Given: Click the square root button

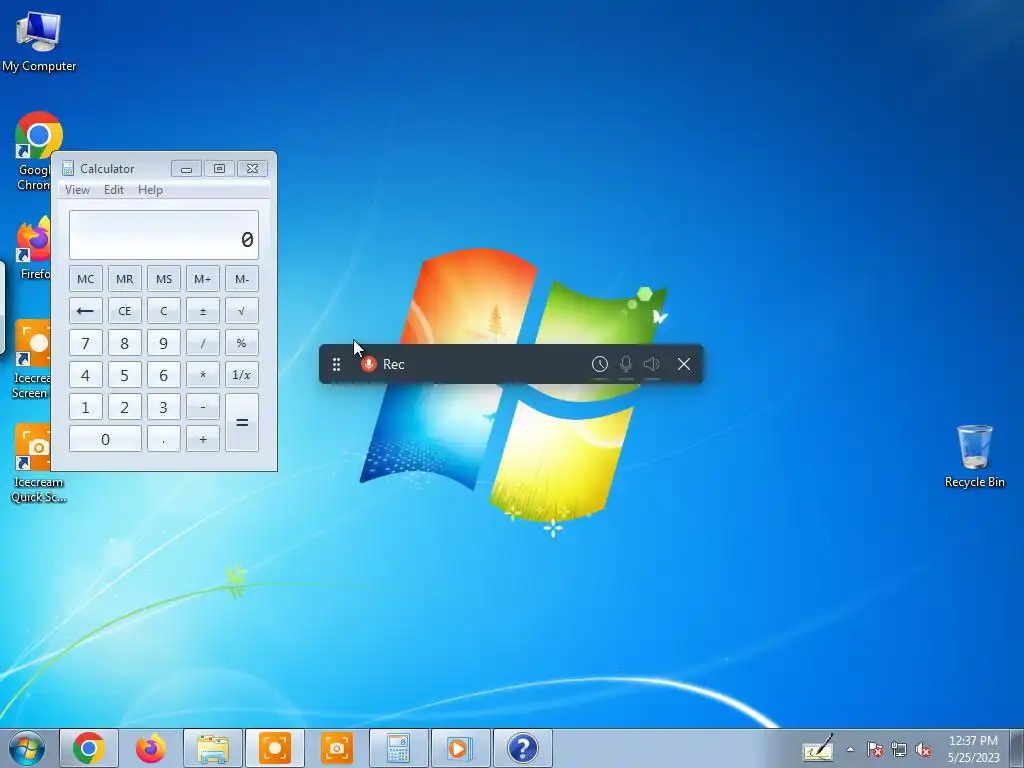Looking at the screenshot, I should pyautogui.click(x=242, y=311).
